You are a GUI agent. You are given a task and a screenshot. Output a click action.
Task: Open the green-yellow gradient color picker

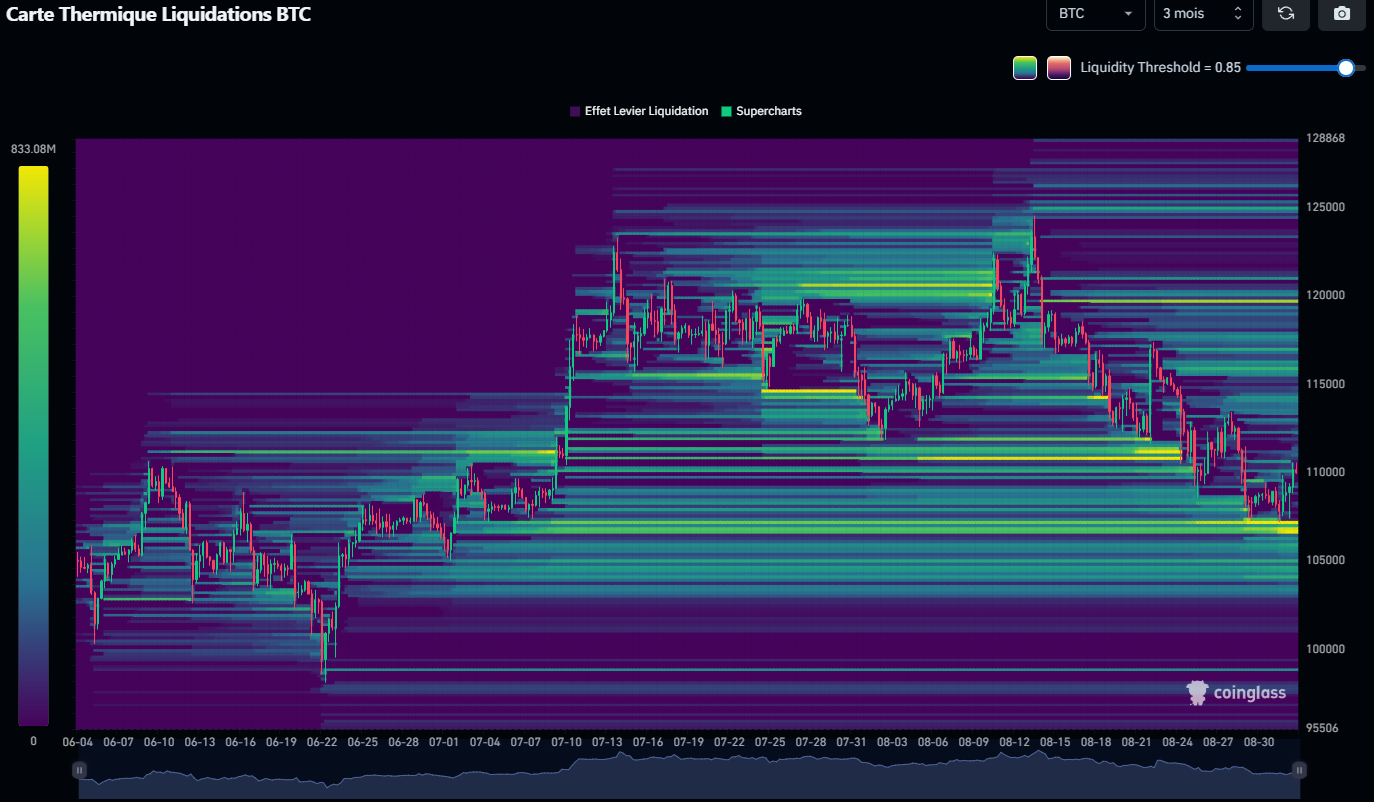pos(1024,67)
